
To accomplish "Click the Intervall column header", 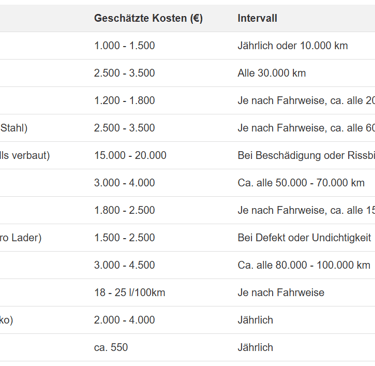I will tap(257, 18).
